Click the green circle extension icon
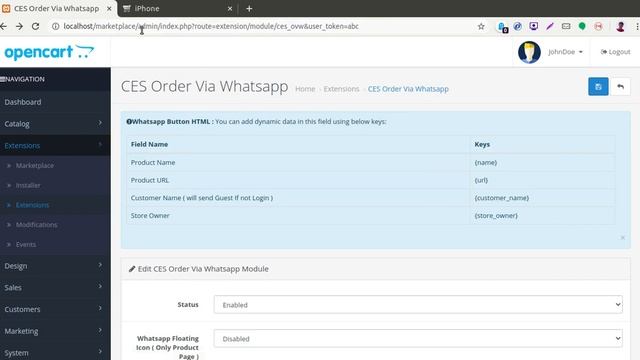 [582, 27]
